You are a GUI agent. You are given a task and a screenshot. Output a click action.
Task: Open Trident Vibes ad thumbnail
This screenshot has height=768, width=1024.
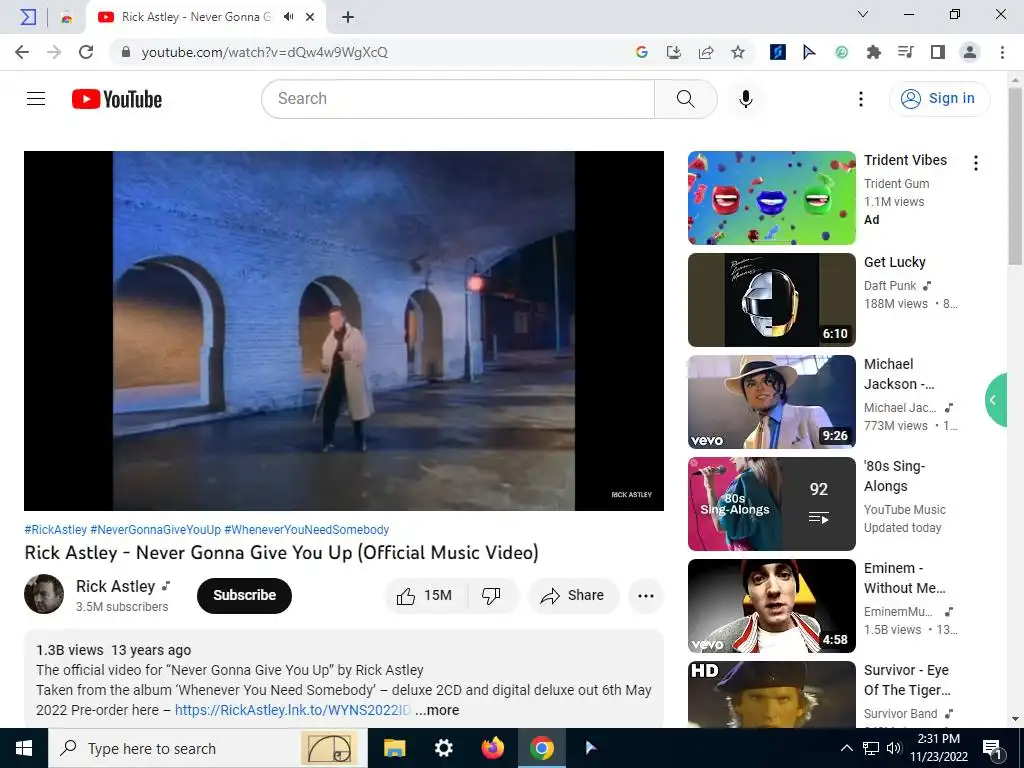point(771,198)
